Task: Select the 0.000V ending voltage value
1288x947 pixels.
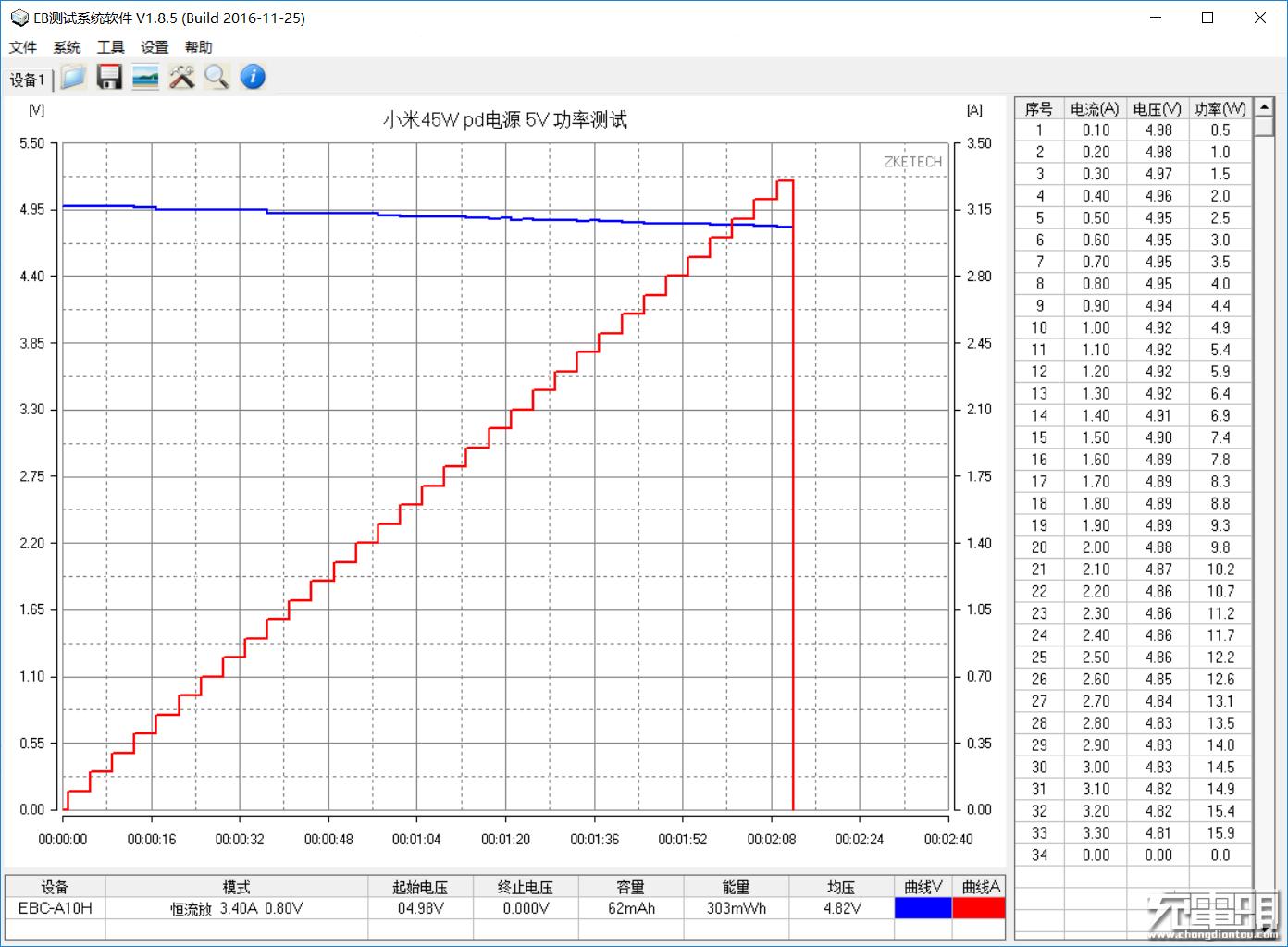Action: click(526, 908)
